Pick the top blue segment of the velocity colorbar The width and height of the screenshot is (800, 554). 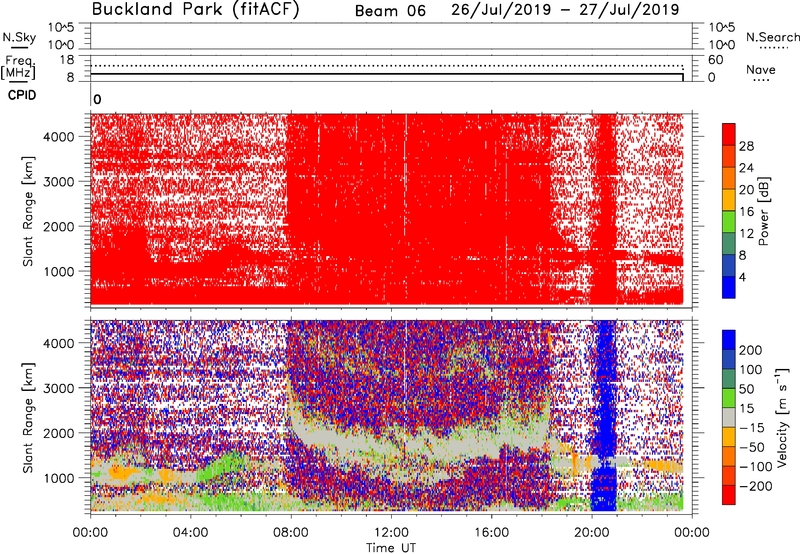(x=729, y=340)
